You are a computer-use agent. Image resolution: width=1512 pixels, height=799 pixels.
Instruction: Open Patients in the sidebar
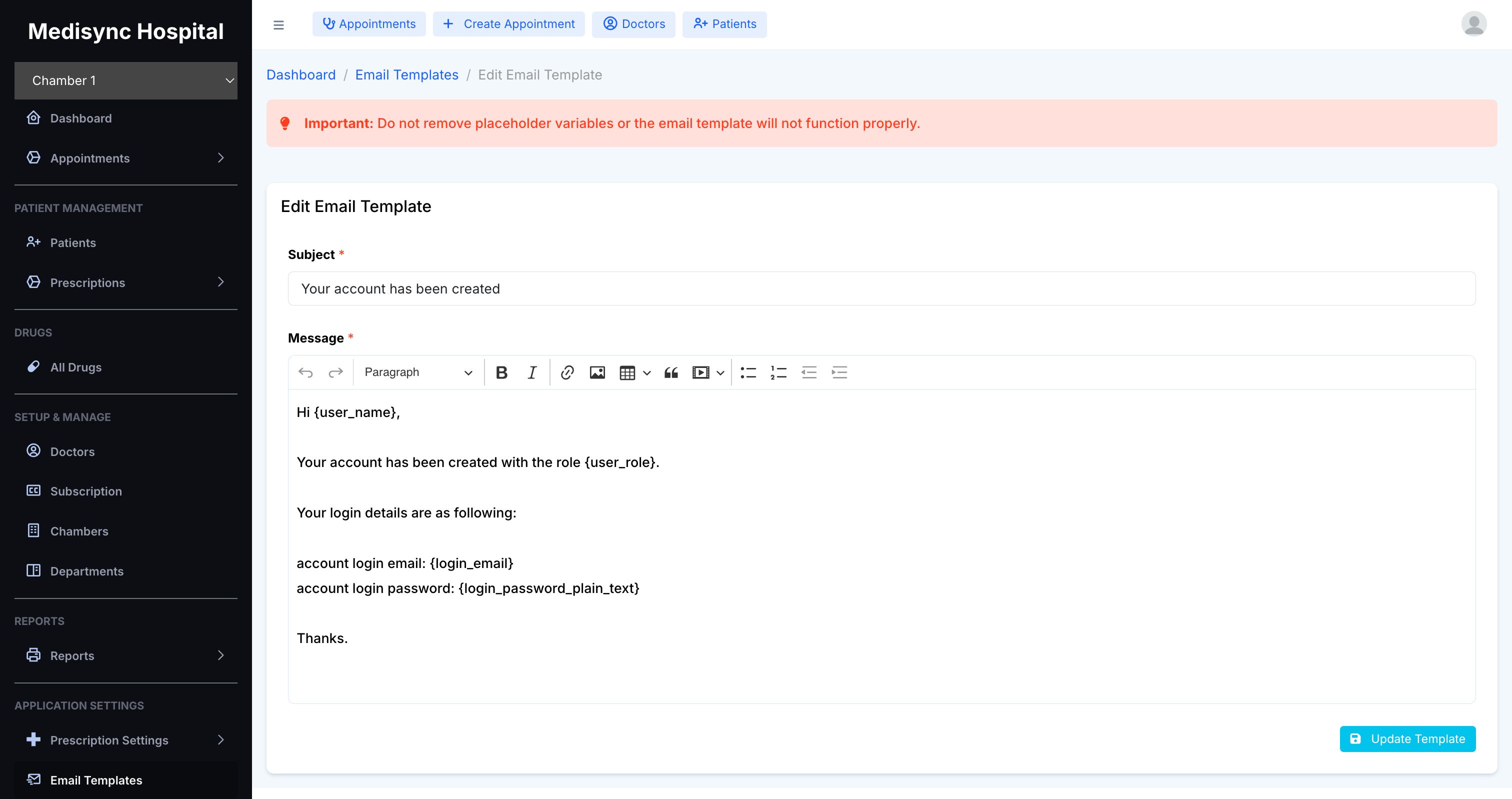pos(125,242)
